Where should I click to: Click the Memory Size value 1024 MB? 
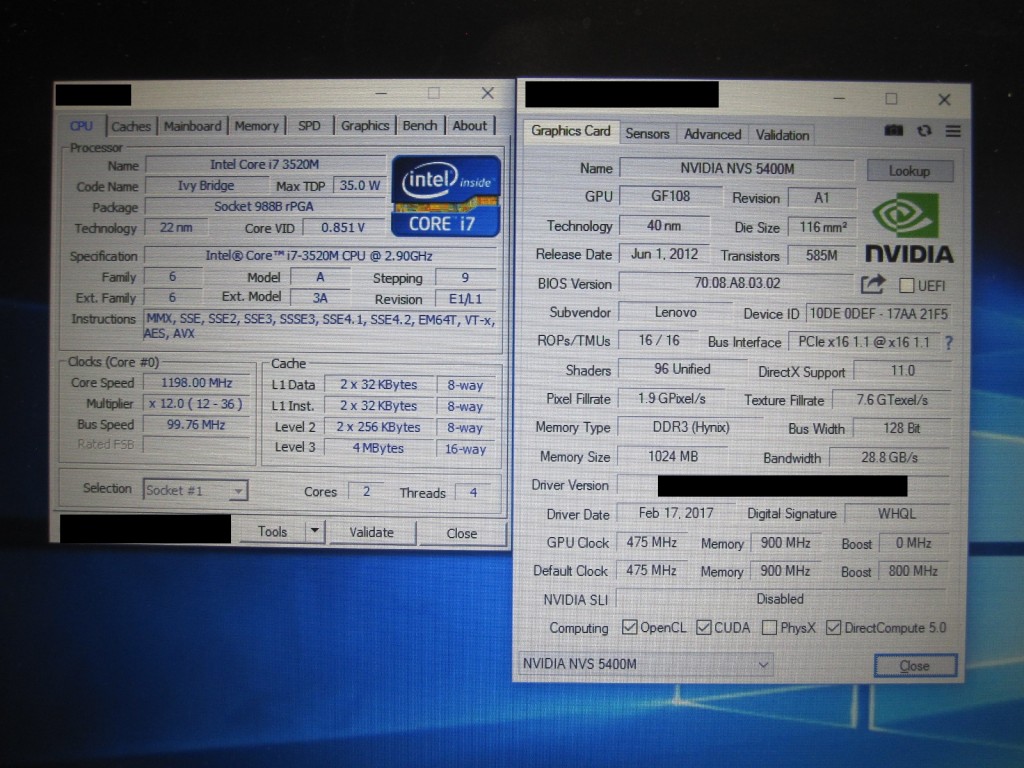coord(673,456)
